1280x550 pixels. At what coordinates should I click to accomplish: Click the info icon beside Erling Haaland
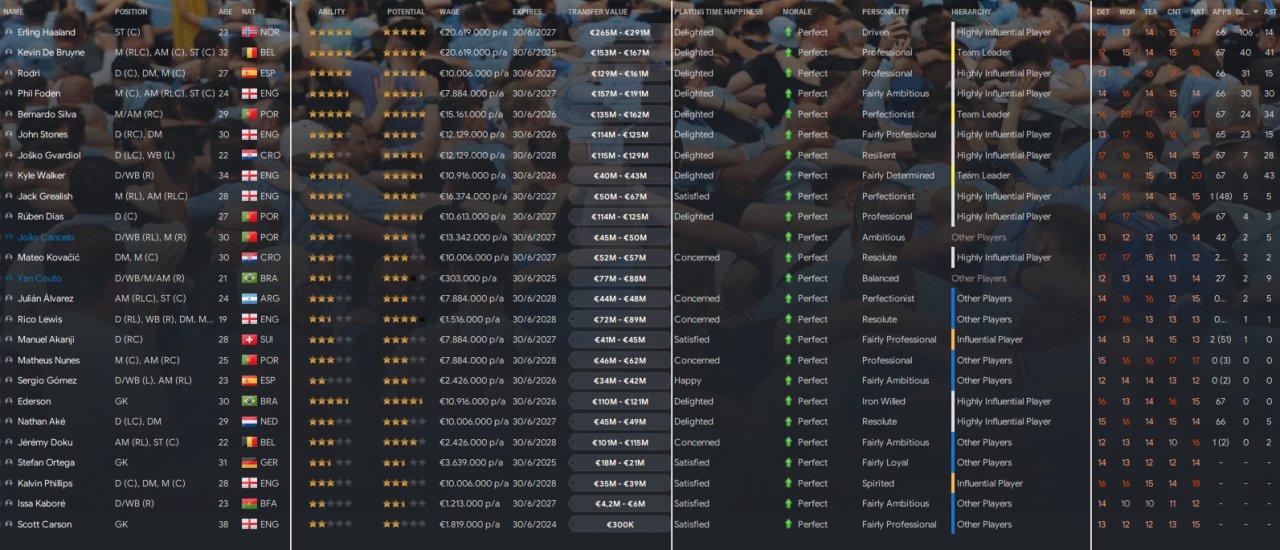9,32
